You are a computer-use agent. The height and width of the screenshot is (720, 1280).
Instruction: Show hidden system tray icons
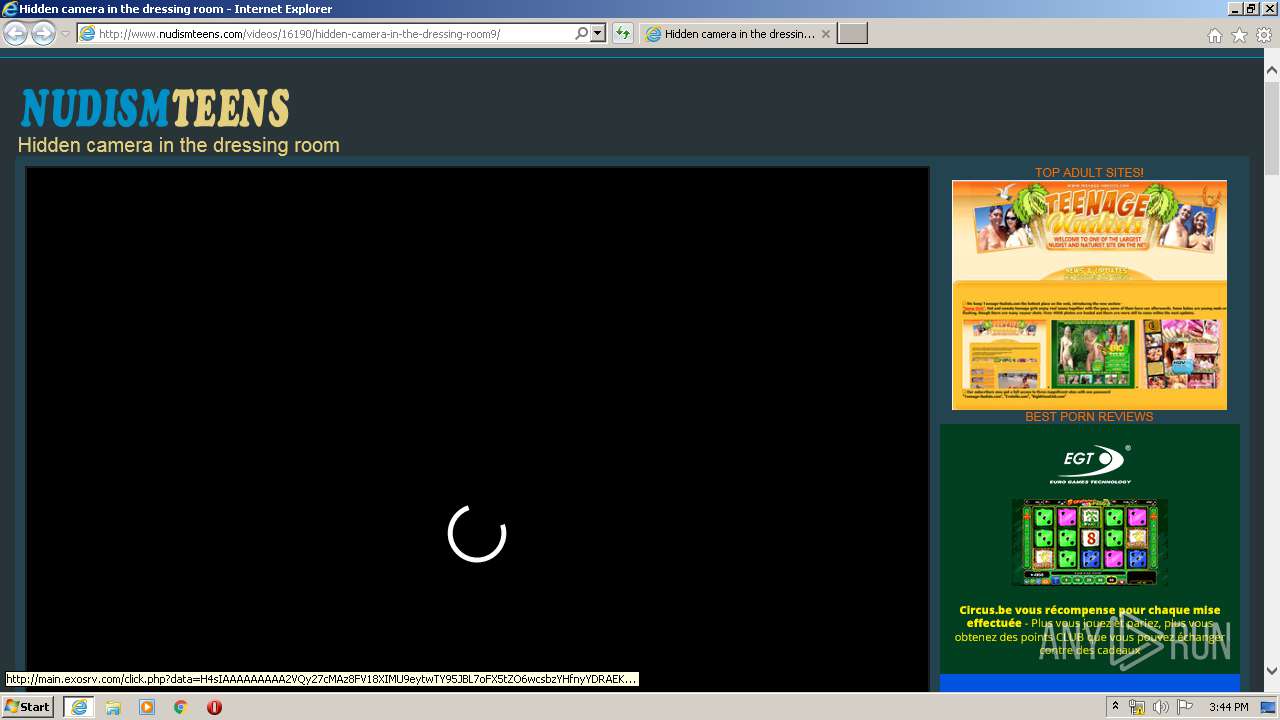coord(1116,707)
